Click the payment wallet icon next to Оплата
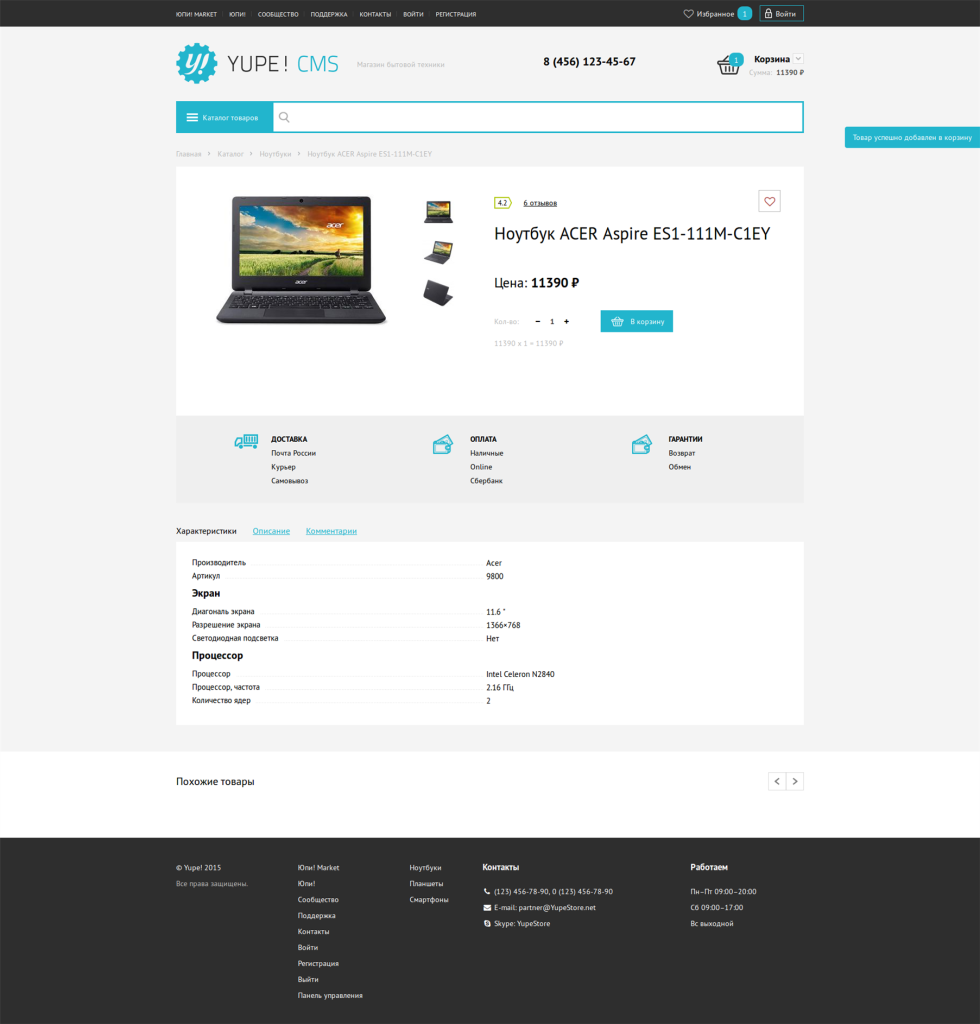 (x=443, y=444)
